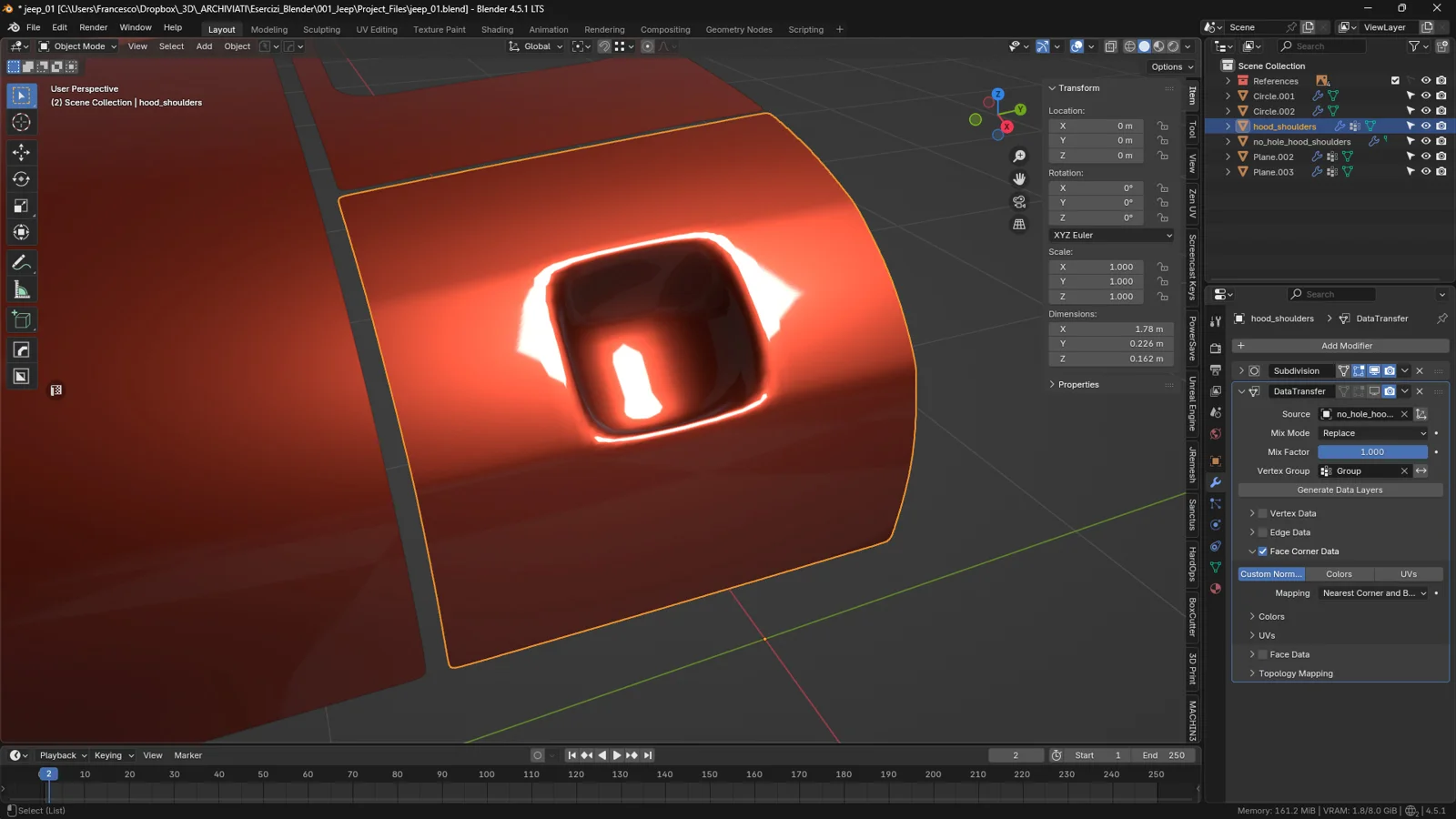Open XYZ Euler rotation mode dropdown
This screenshot has height=819, width=1456.
click(x=1112, y=235)
